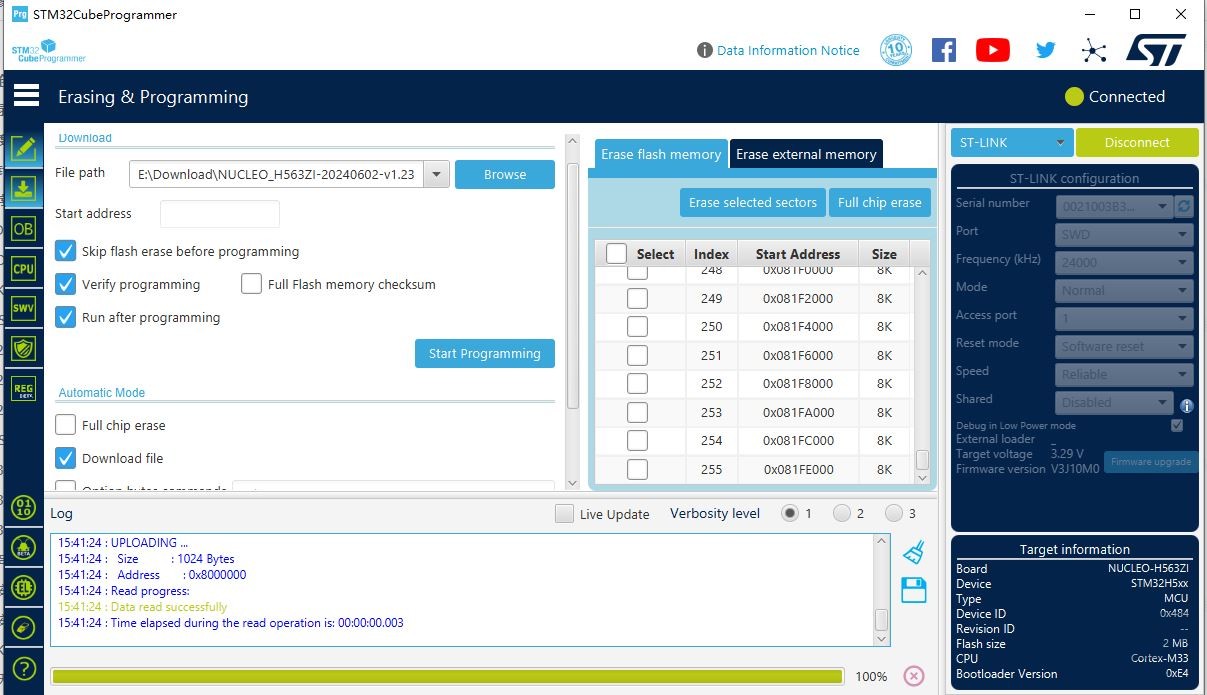The height and width of the screenshot is (695, 1207).
Task: Save the log with floppy disk icon
Action: tap(914, 590)
